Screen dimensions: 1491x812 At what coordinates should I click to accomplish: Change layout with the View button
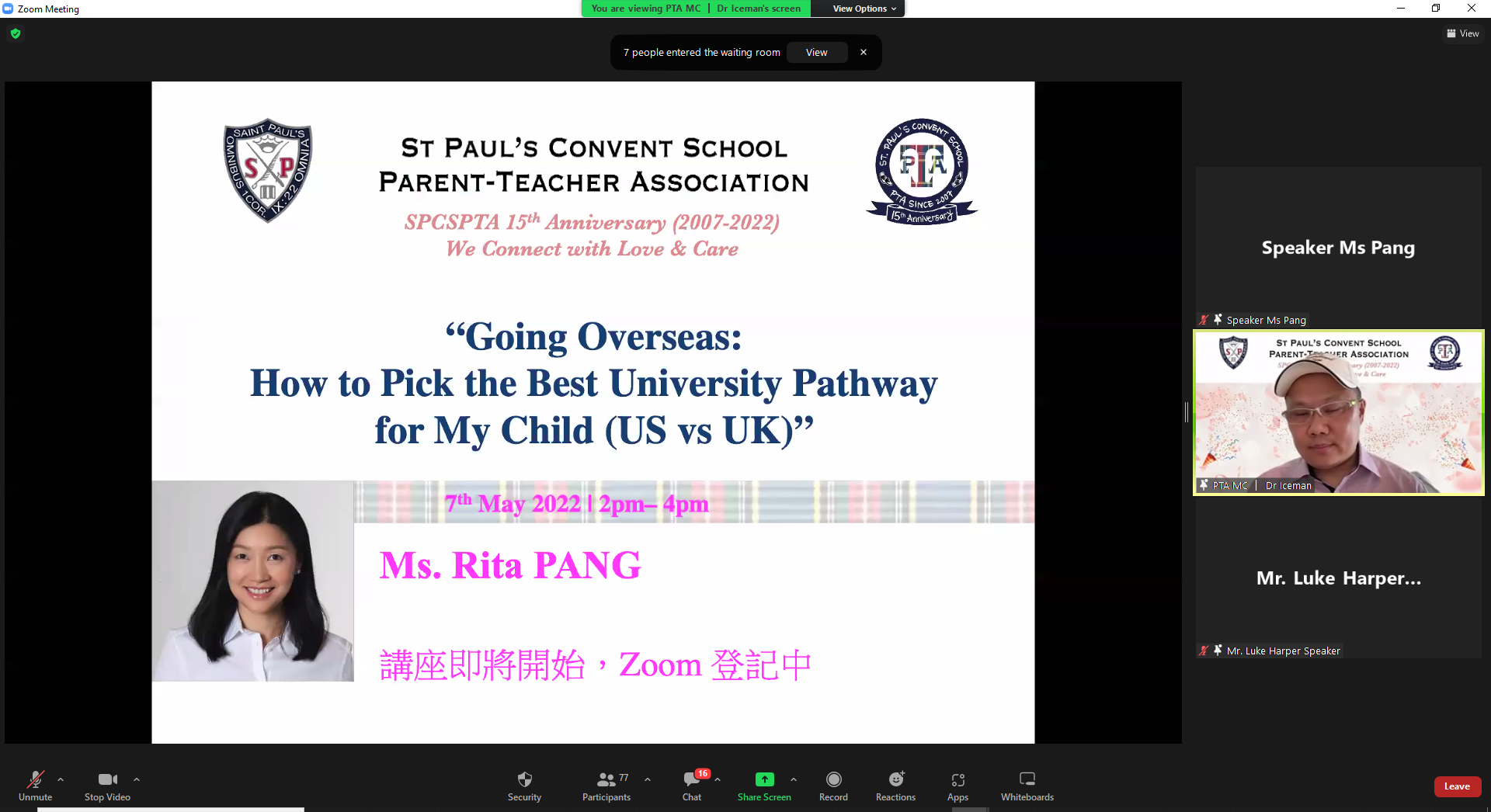[x=1463, y=33]
